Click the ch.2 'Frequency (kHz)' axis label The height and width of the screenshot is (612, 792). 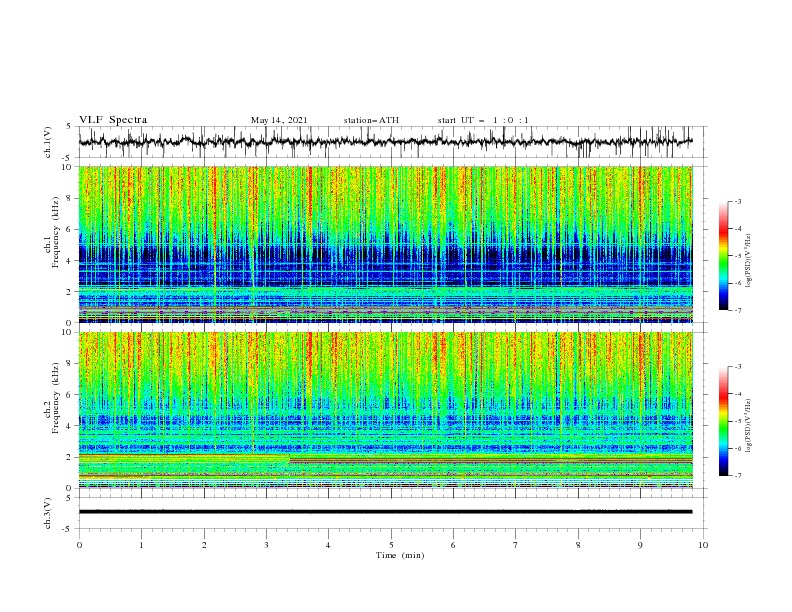55,397
